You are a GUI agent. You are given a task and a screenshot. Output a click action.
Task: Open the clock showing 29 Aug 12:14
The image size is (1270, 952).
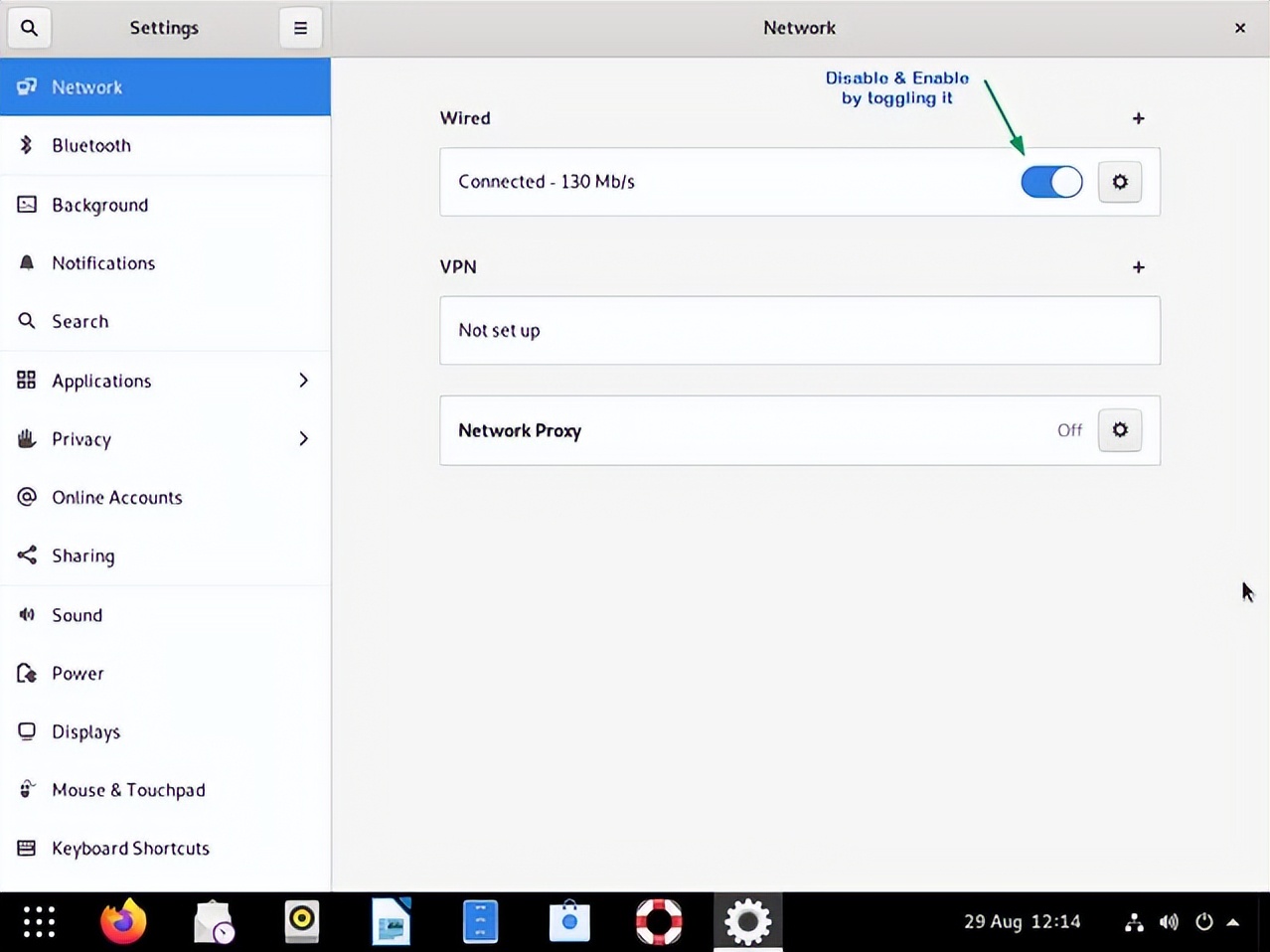click(1022, 922)
